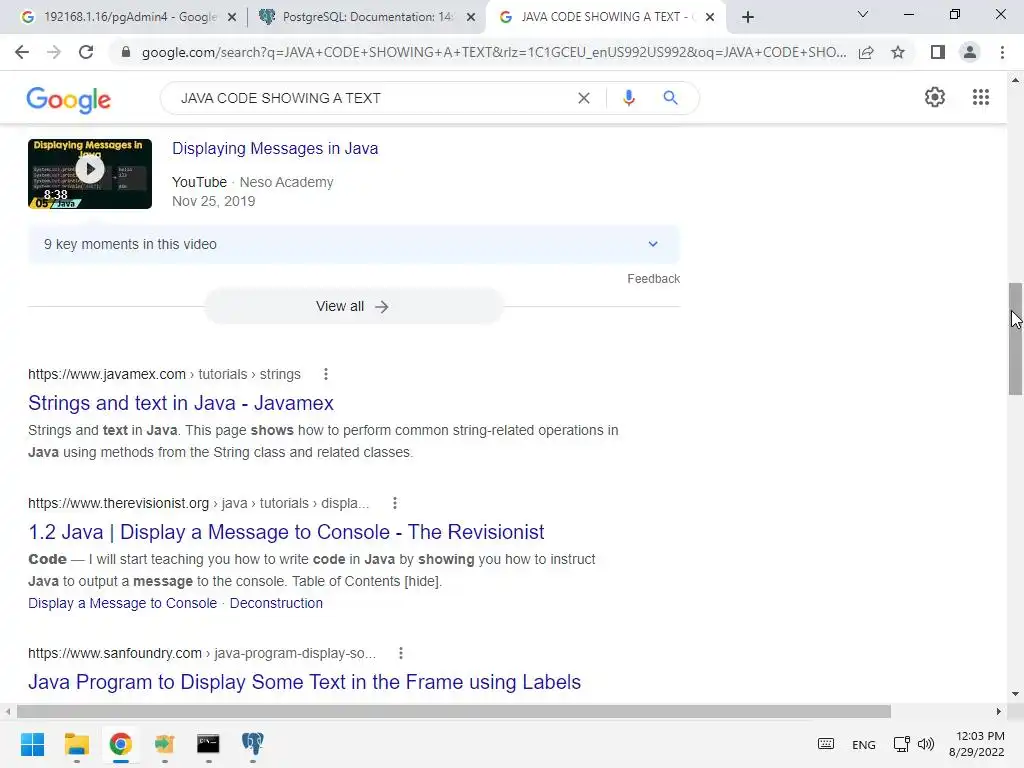Image resolution: width=1024 pixels, height=768 pixels.
Task: Submit search using magnifier icon
Action: 670,98
